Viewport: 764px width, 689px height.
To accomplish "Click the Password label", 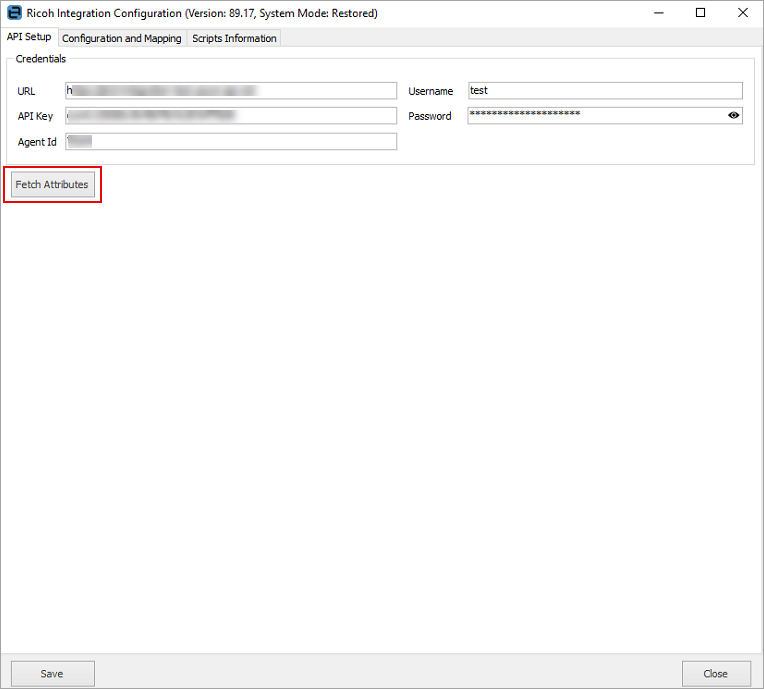I will click(430, 116).
